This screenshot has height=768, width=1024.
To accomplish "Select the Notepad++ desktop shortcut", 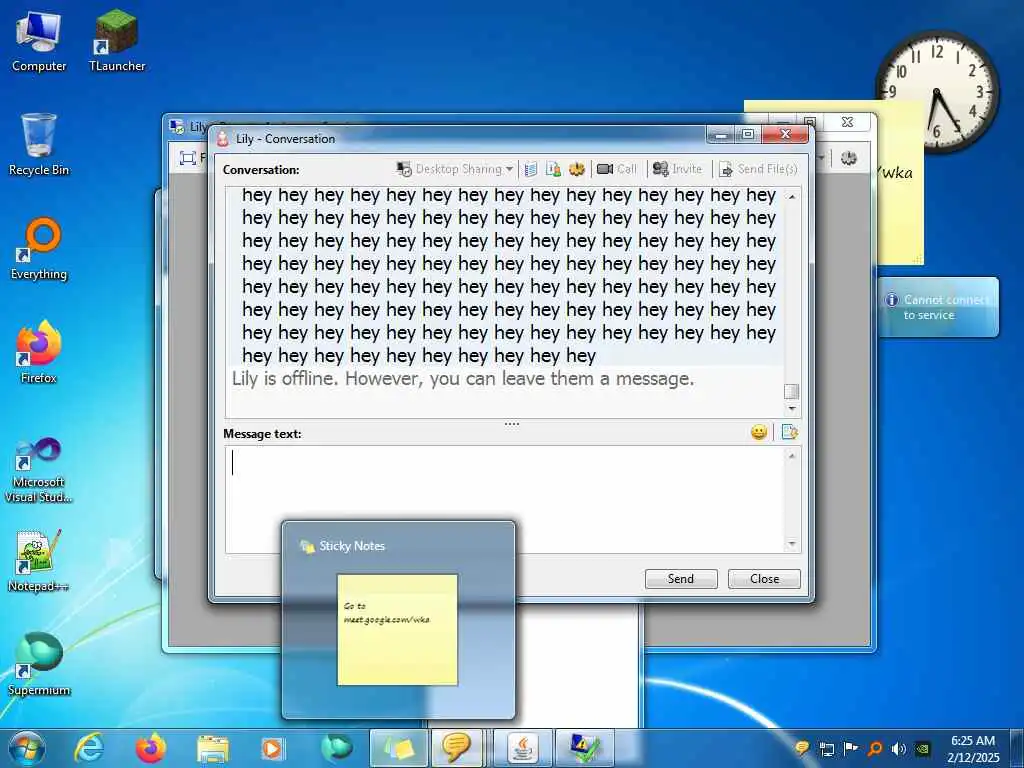I will (x=39, y=560).
